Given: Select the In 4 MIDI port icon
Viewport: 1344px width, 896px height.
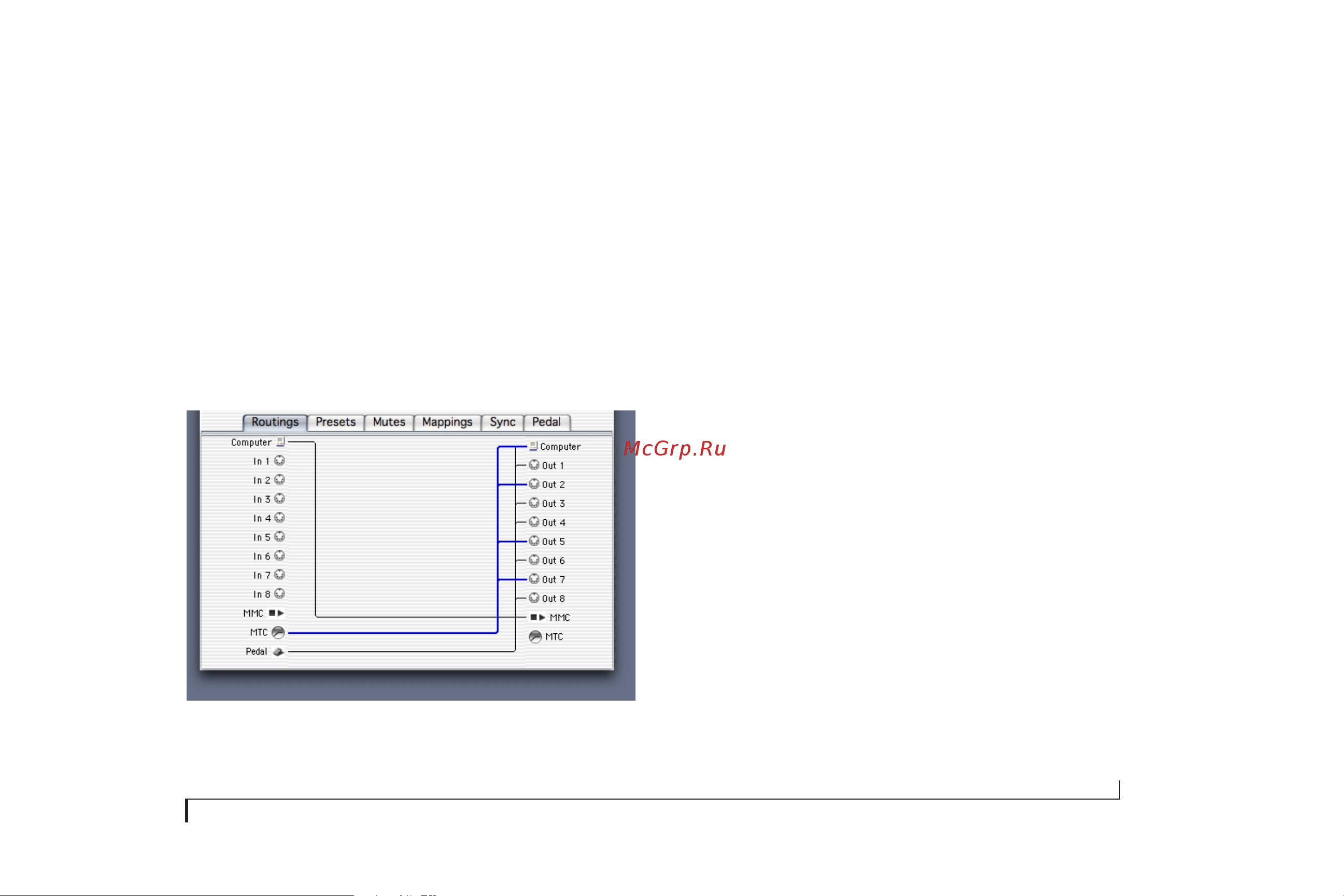Looking at the screenshot, I should click(279, 518).
